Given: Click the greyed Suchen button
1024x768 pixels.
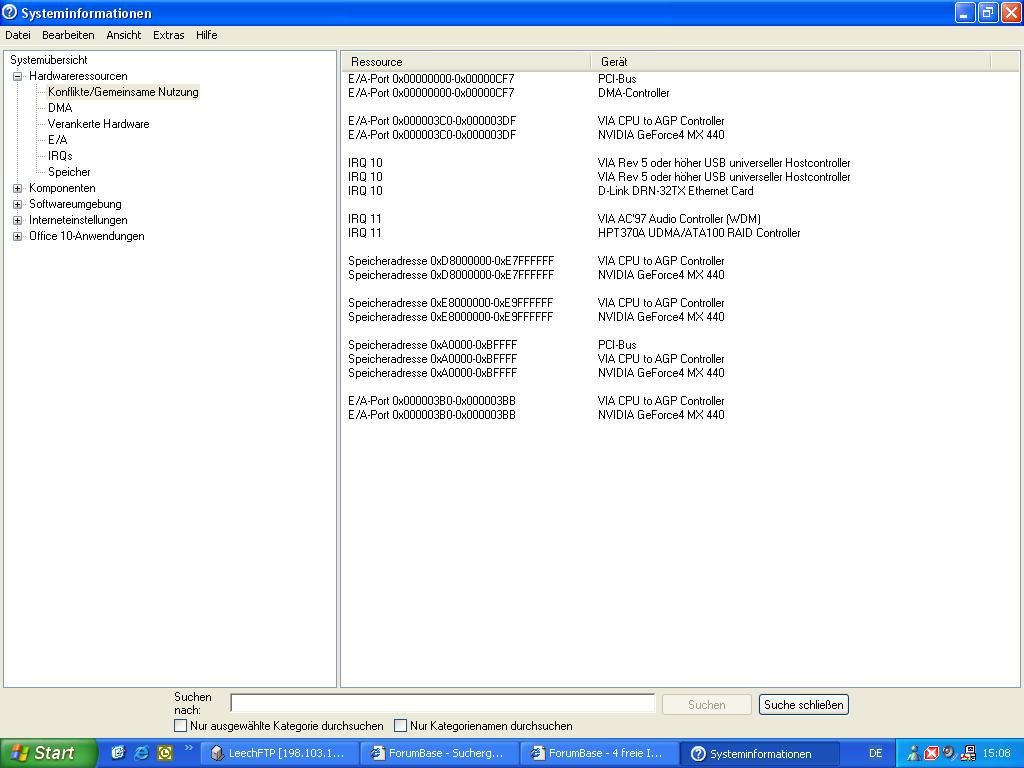Looking at the screenshot, I should pos(707,705).
